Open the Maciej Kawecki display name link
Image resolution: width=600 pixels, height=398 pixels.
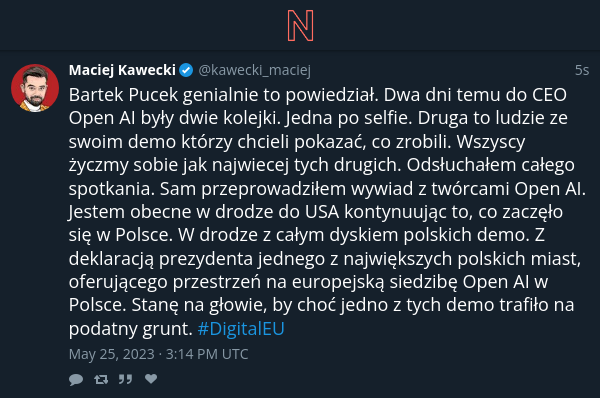point(122,70)
